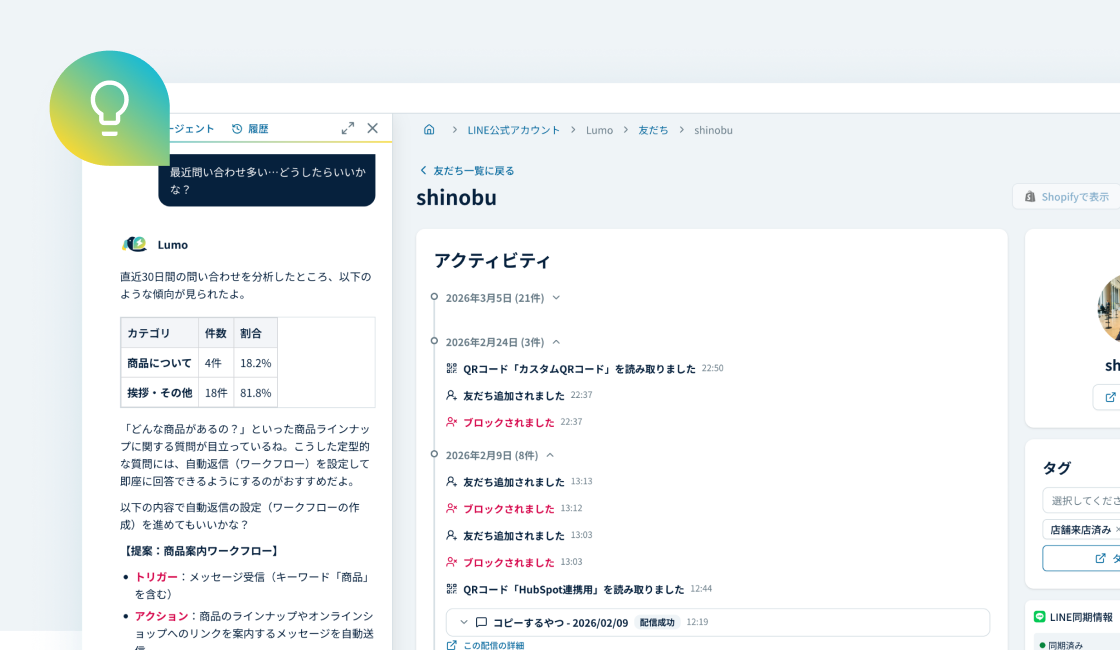This screenshot has width=1120, height=650.
Task: Expand the 2026年3月5日 activity group
Action: pyautogui.click(x=556, y=297)
